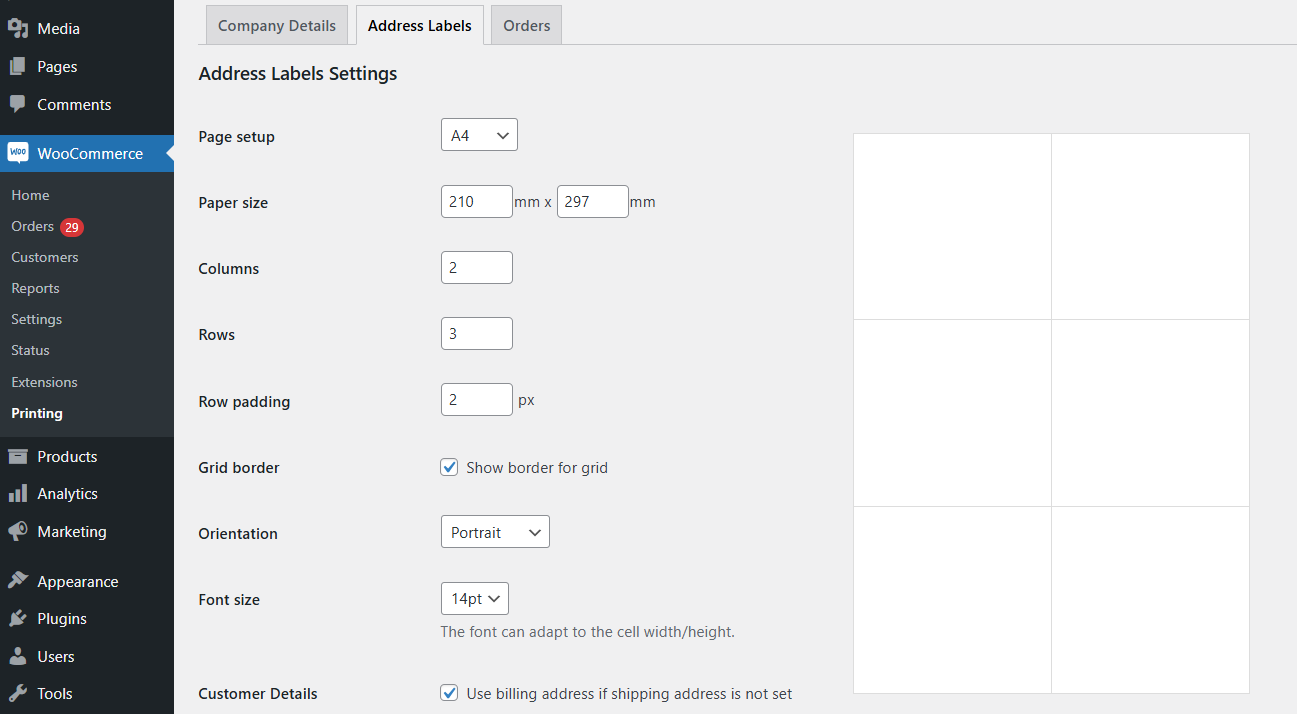
Task: Click the Columns number input field
Action: point(477,268)
